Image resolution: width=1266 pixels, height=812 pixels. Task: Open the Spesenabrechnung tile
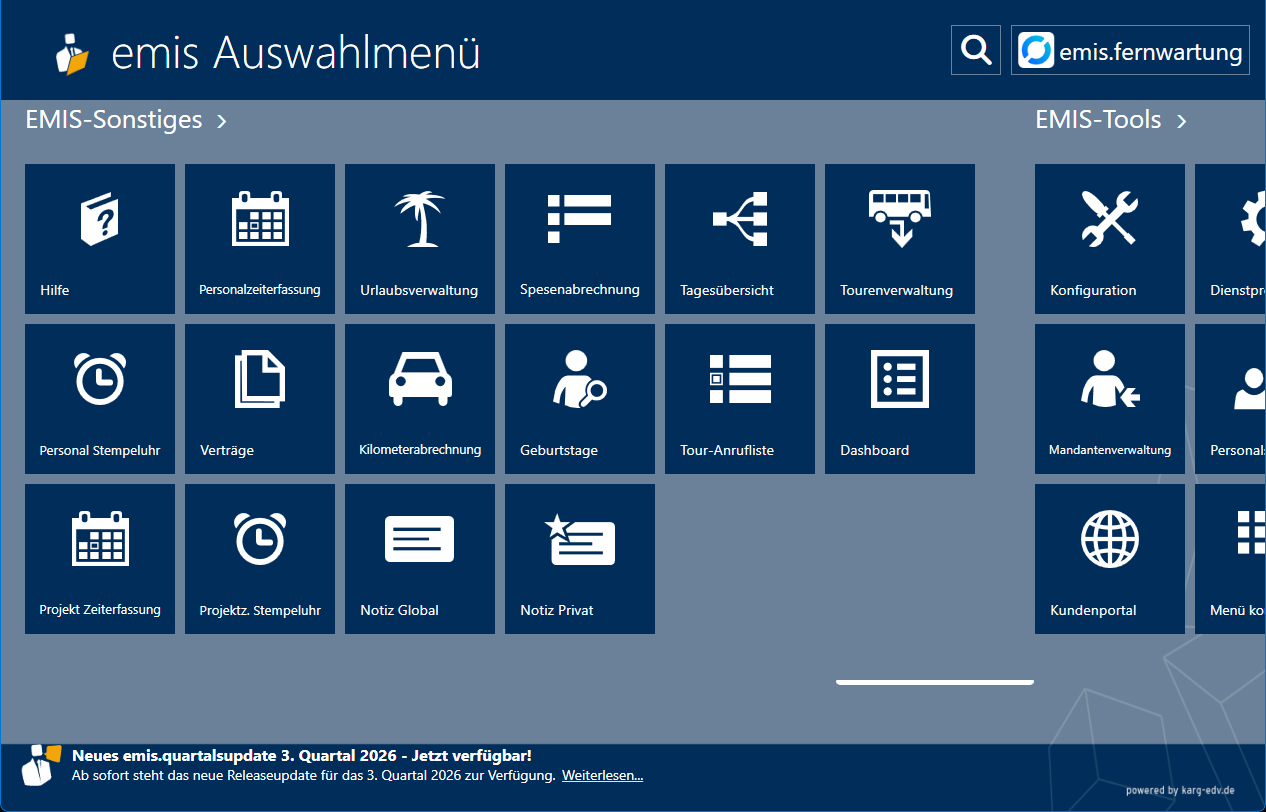pyautogui.click(x=580, y=239)
